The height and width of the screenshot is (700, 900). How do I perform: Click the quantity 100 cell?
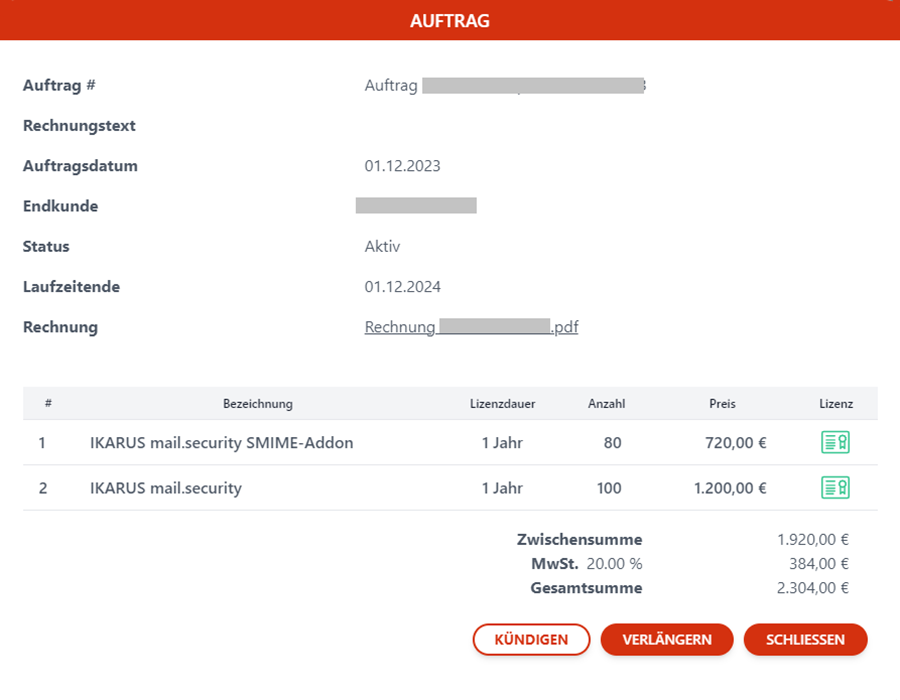[609, 488]
